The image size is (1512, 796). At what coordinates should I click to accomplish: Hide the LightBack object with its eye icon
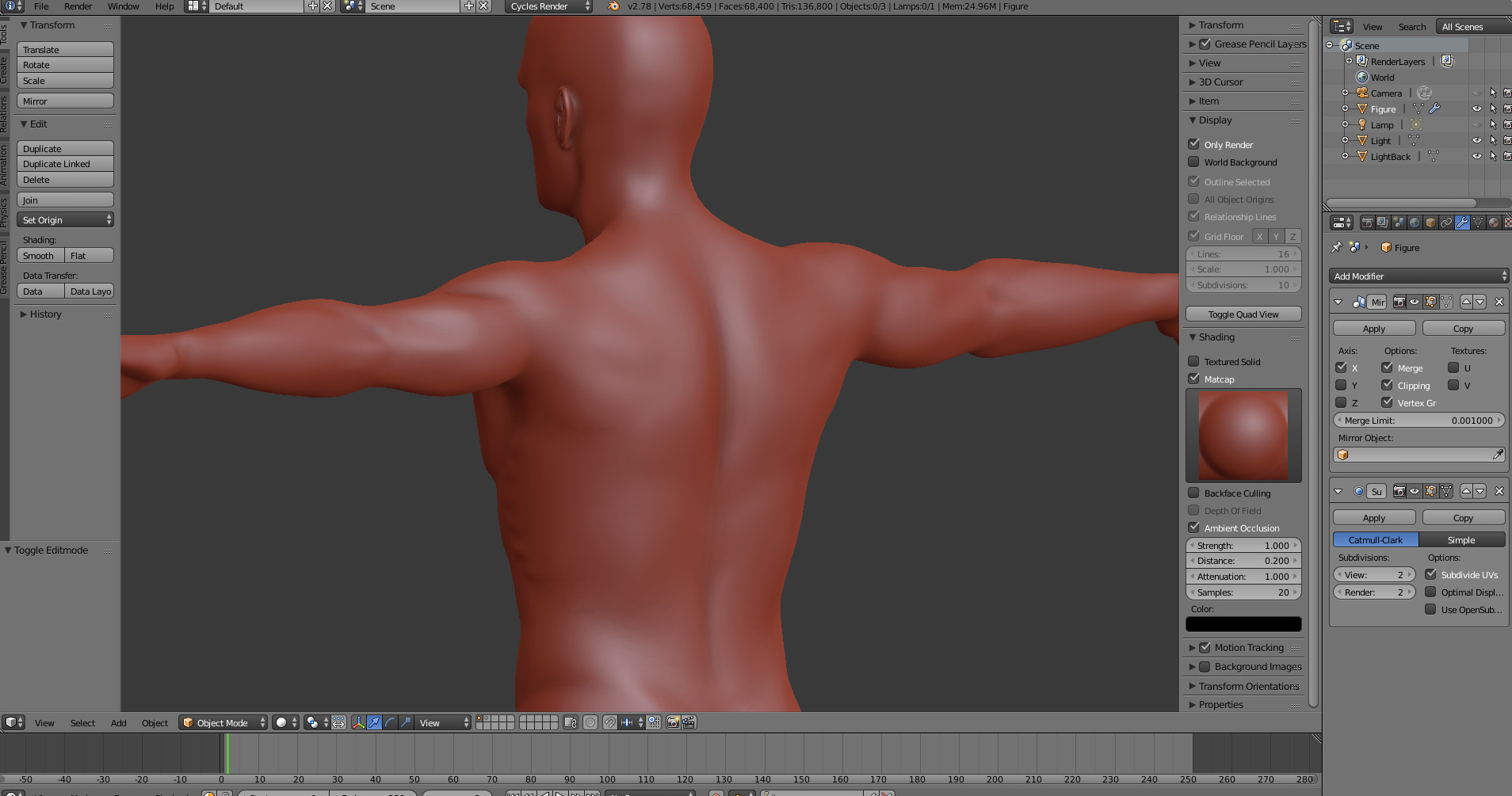click(x=1476, y=156)
